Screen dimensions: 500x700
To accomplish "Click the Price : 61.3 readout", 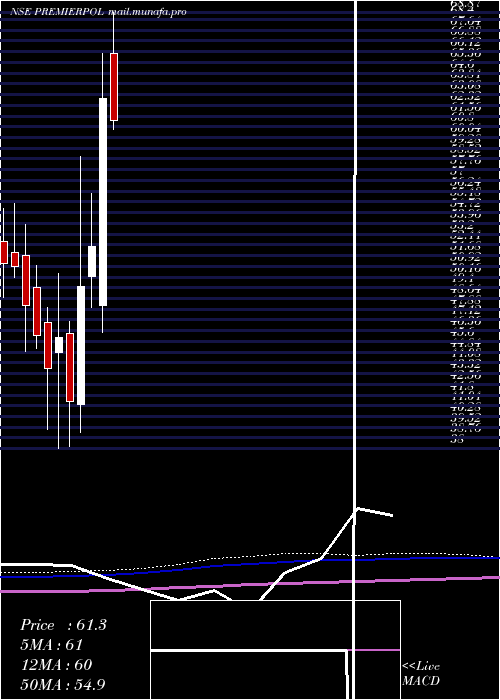I will pyautogui.click(x=63, y=625).
